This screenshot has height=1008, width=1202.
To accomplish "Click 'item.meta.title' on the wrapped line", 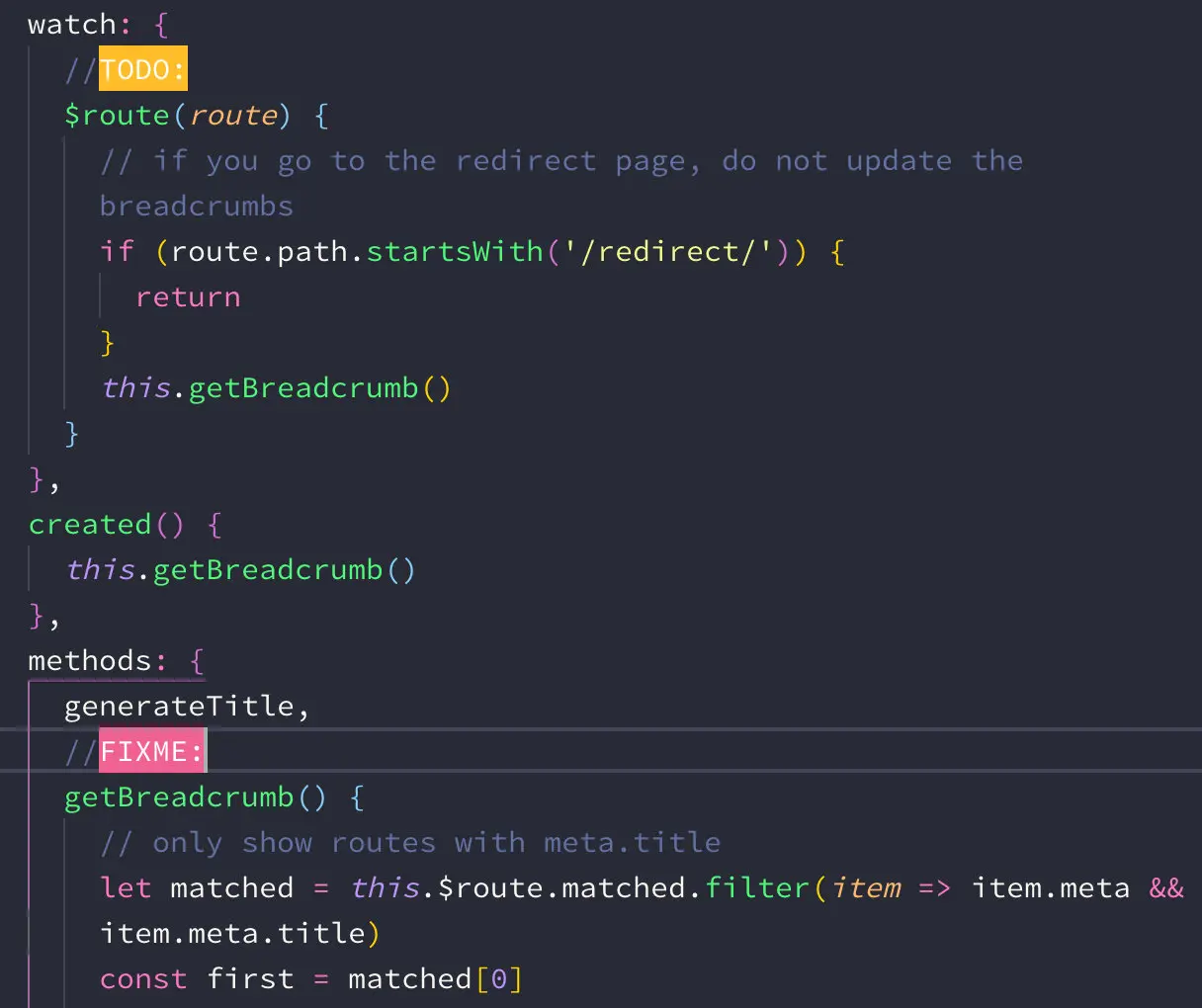I will point(232,934).
